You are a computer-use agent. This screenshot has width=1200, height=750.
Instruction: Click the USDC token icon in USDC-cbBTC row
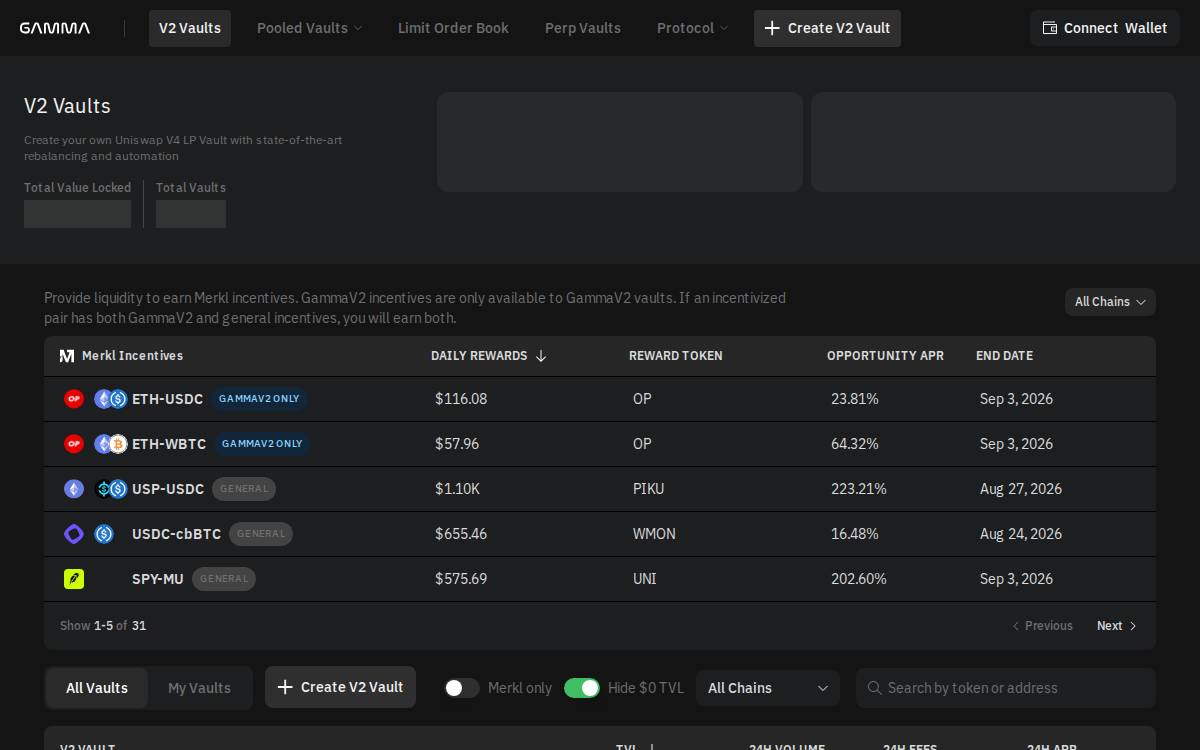104,534
